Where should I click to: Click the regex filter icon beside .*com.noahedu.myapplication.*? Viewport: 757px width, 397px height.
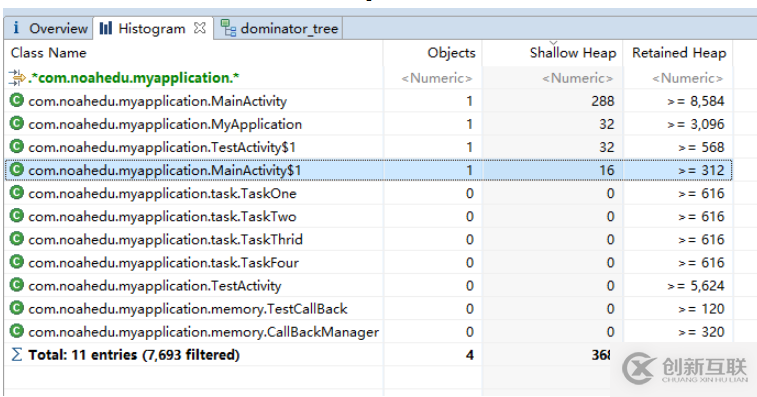click(17, 77)
